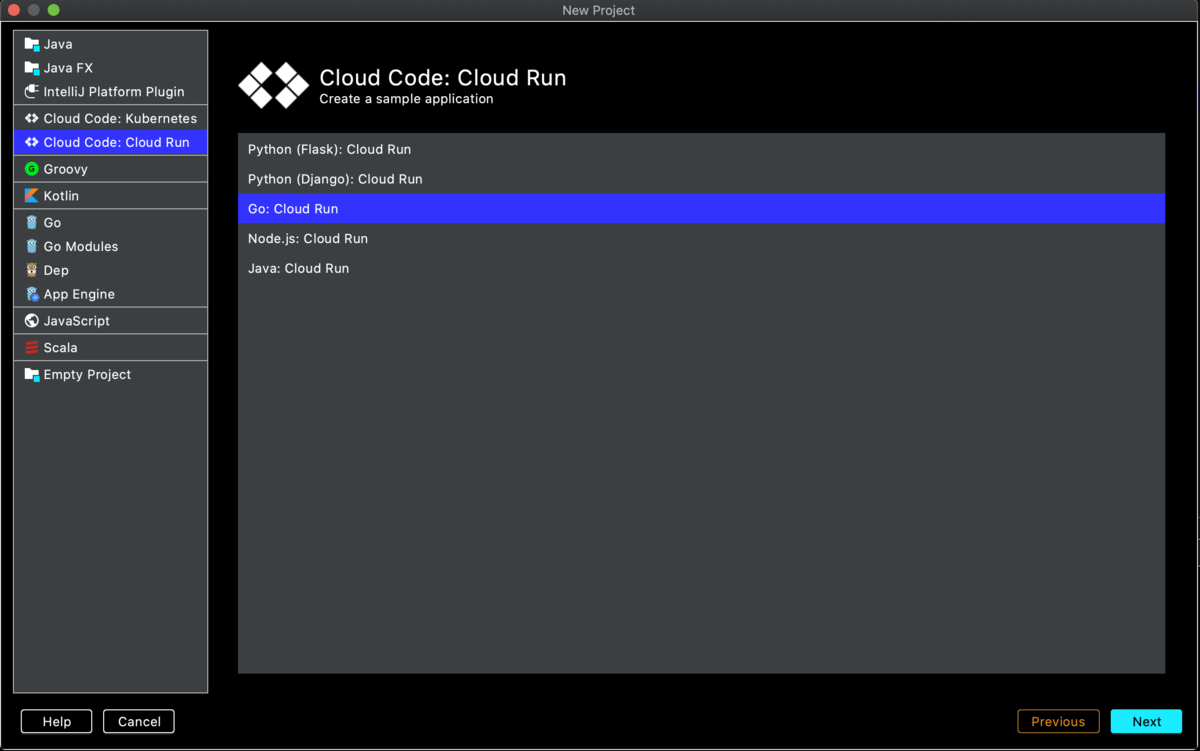Viewport: 1200px width, 751px height.
Task: Click the IntelliJ Platform Plugin icon
Action: (x=32, y=92)
